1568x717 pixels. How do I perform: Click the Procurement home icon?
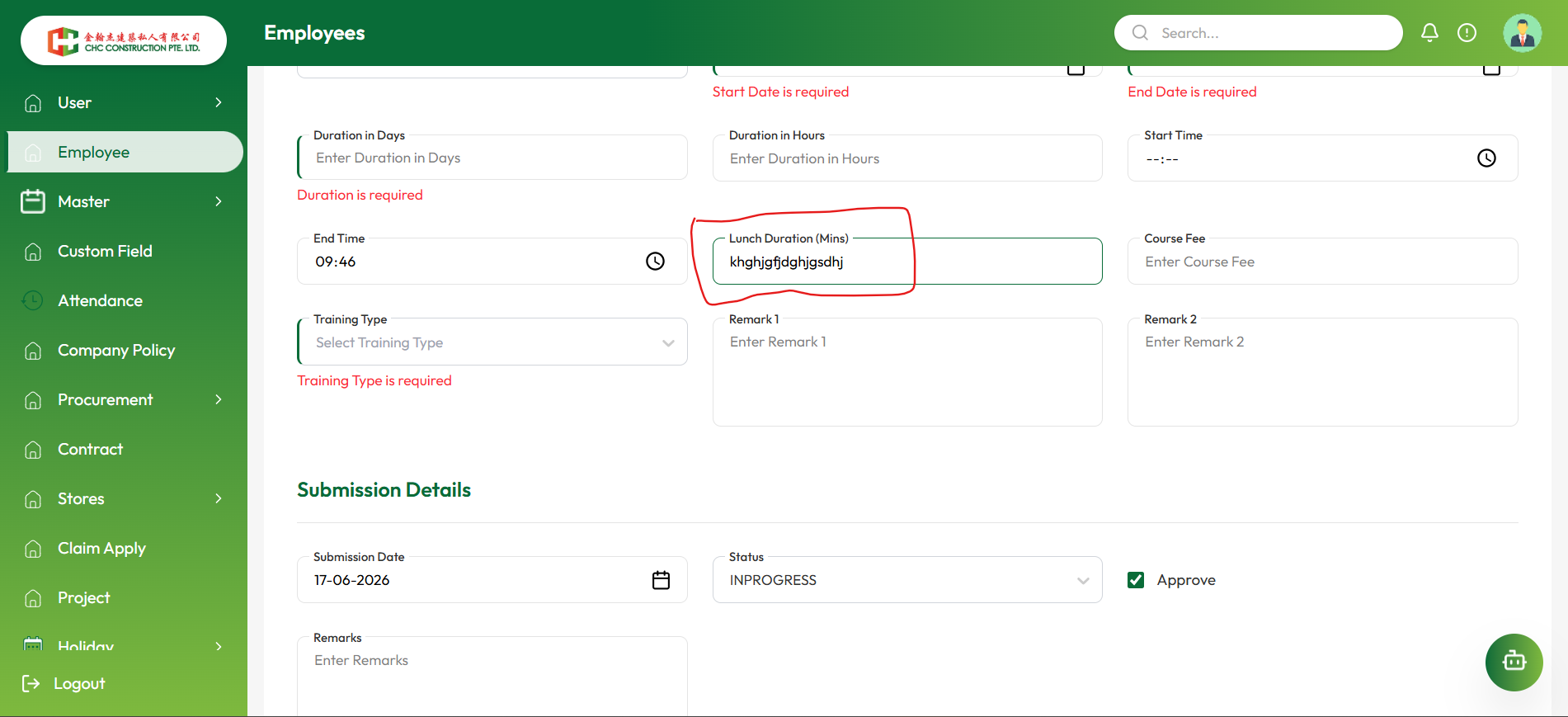pos(33,400)
